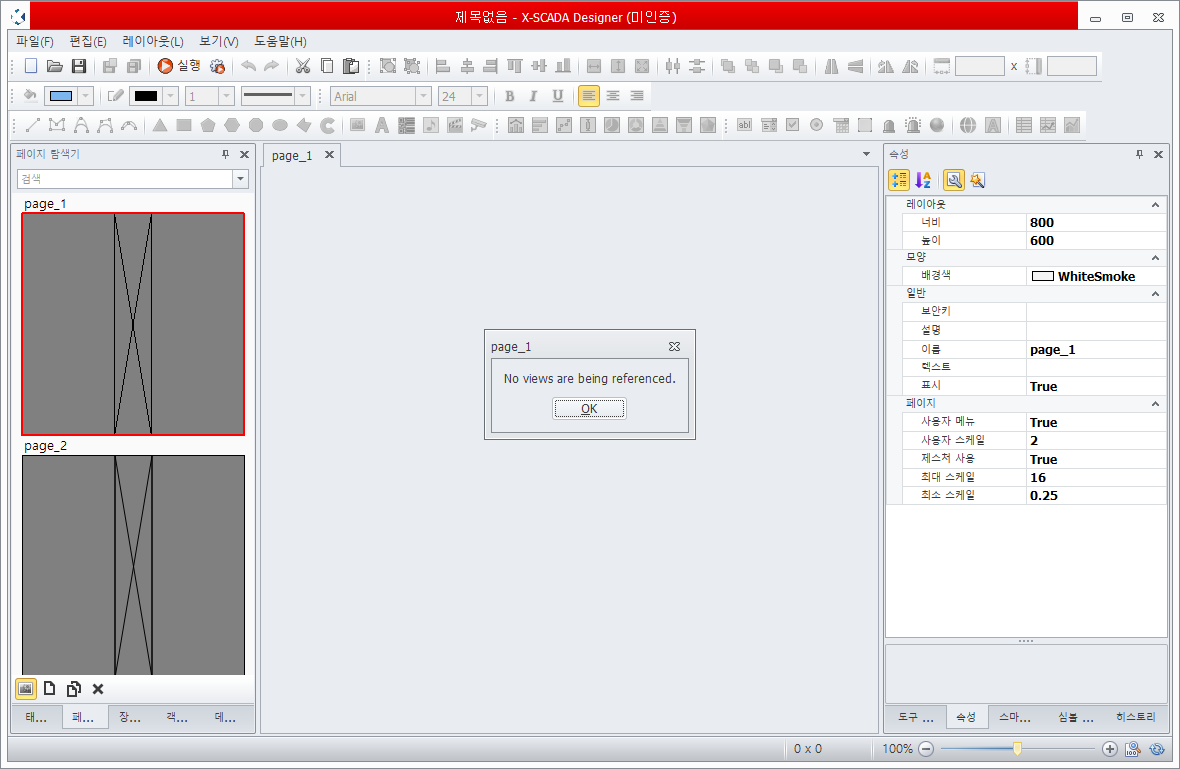1180x769 pixels.
Task: Click the page search input field
Action: point(125,179)
